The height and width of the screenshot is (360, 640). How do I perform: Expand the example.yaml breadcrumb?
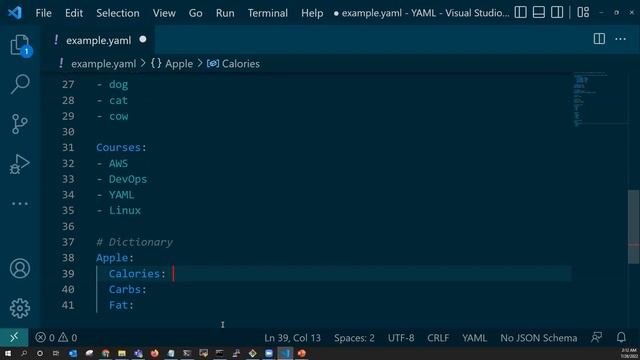103,64
